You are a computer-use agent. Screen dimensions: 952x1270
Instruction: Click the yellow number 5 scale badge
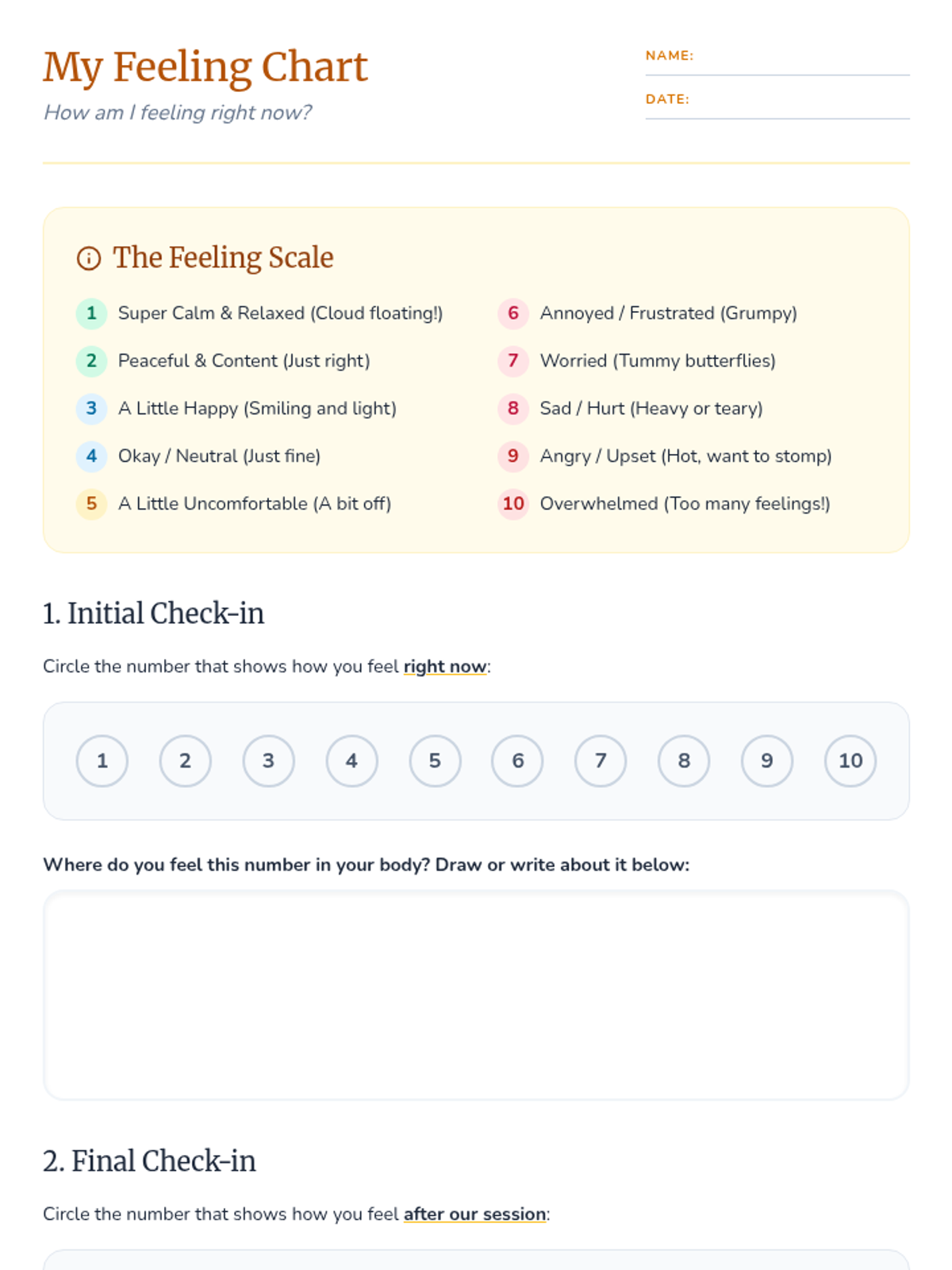[91, 504]
